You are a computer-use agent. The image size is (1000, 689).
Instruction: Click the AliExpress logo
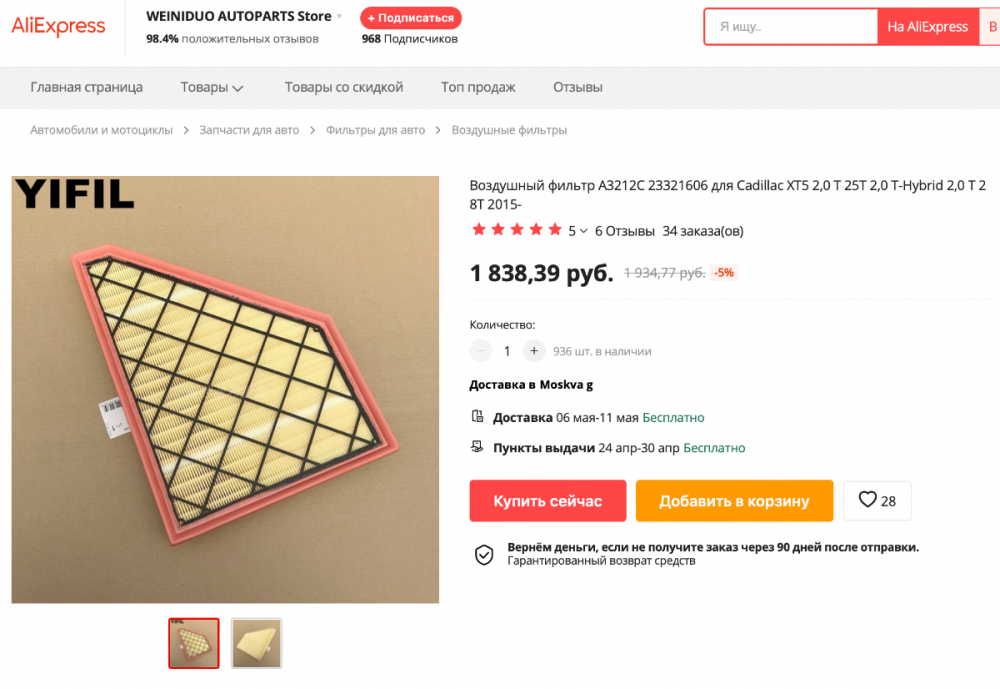58,27
